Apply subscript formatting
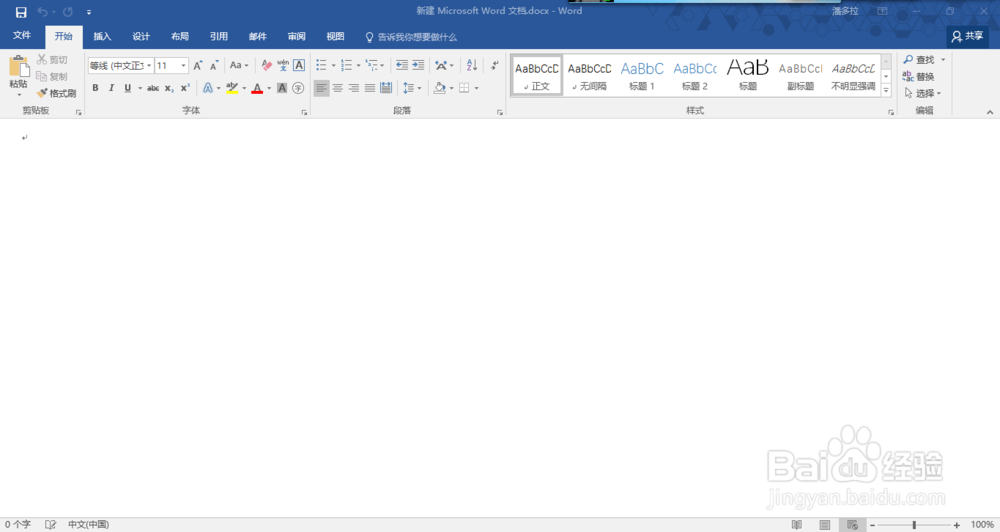The width and height of the screenshot is (1000, 532). pos(169,88)
